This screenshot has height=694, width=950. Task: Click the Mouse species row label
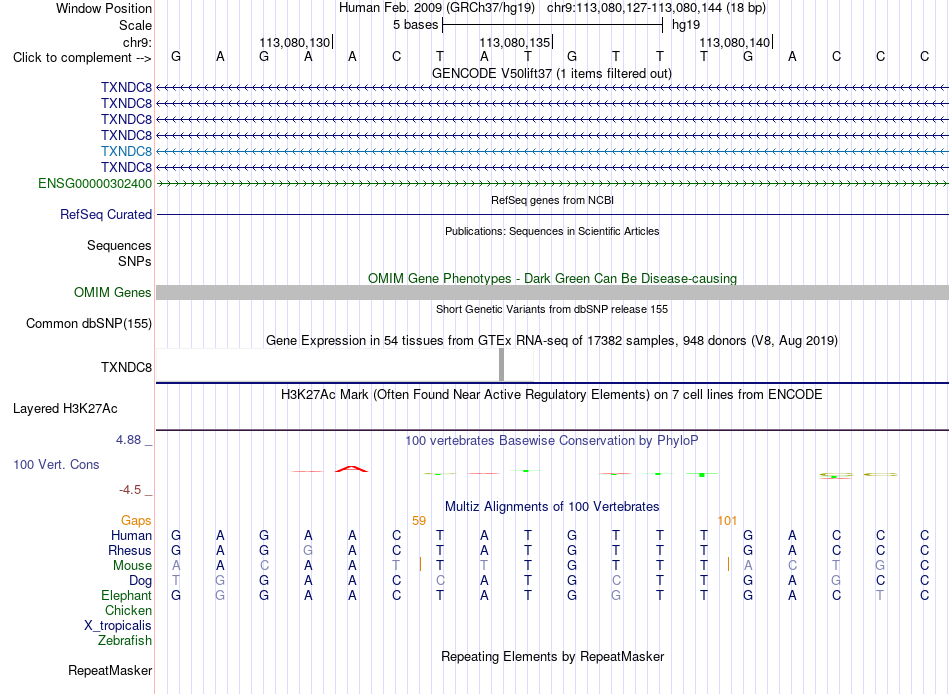[x=132, y=566]
